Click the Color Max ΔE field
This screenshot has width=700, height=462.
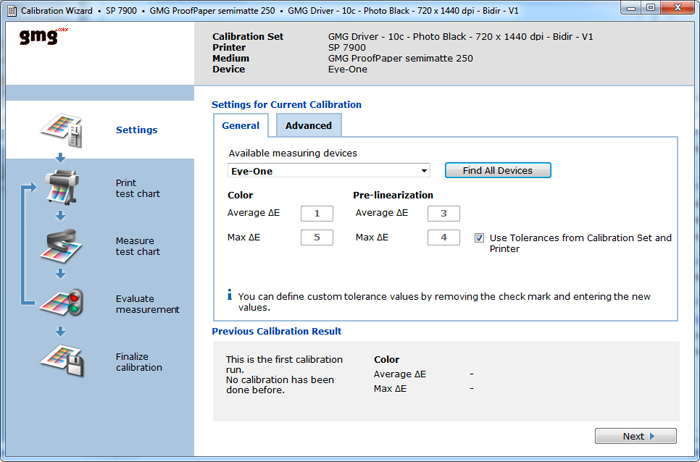(x=317, y=237)
